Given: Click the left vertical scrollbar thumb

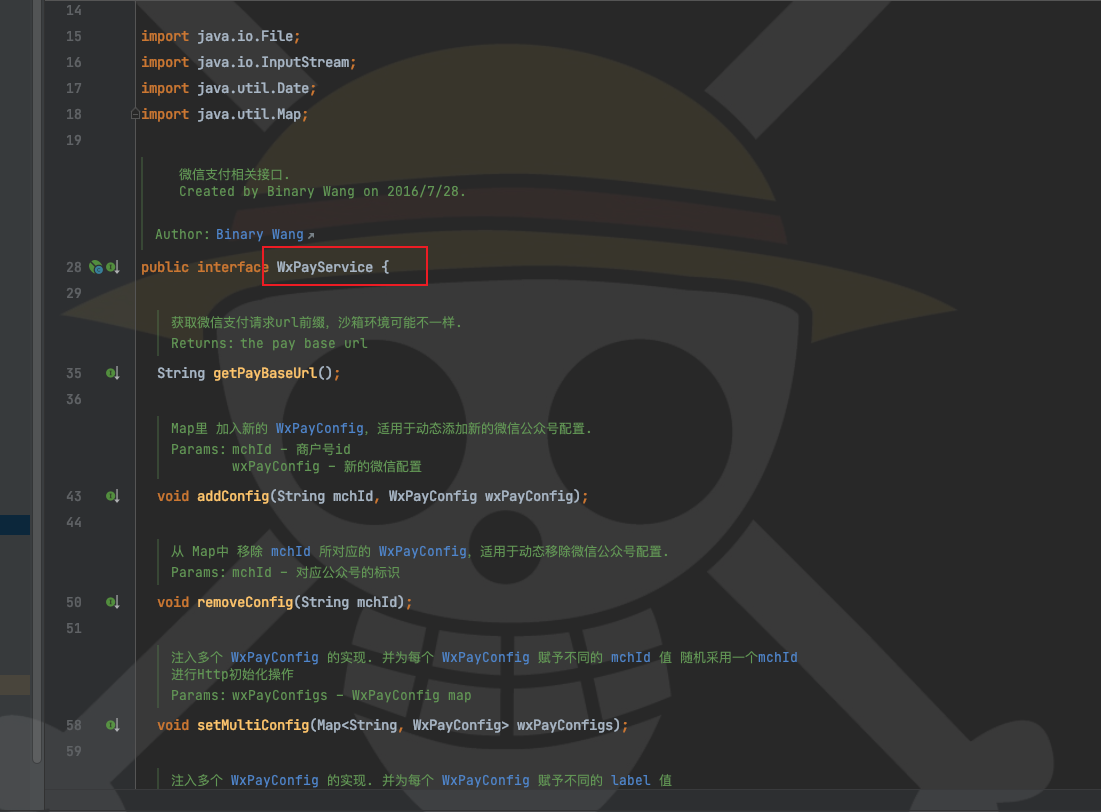Looking at the screenshot, I should coord(37,381).
